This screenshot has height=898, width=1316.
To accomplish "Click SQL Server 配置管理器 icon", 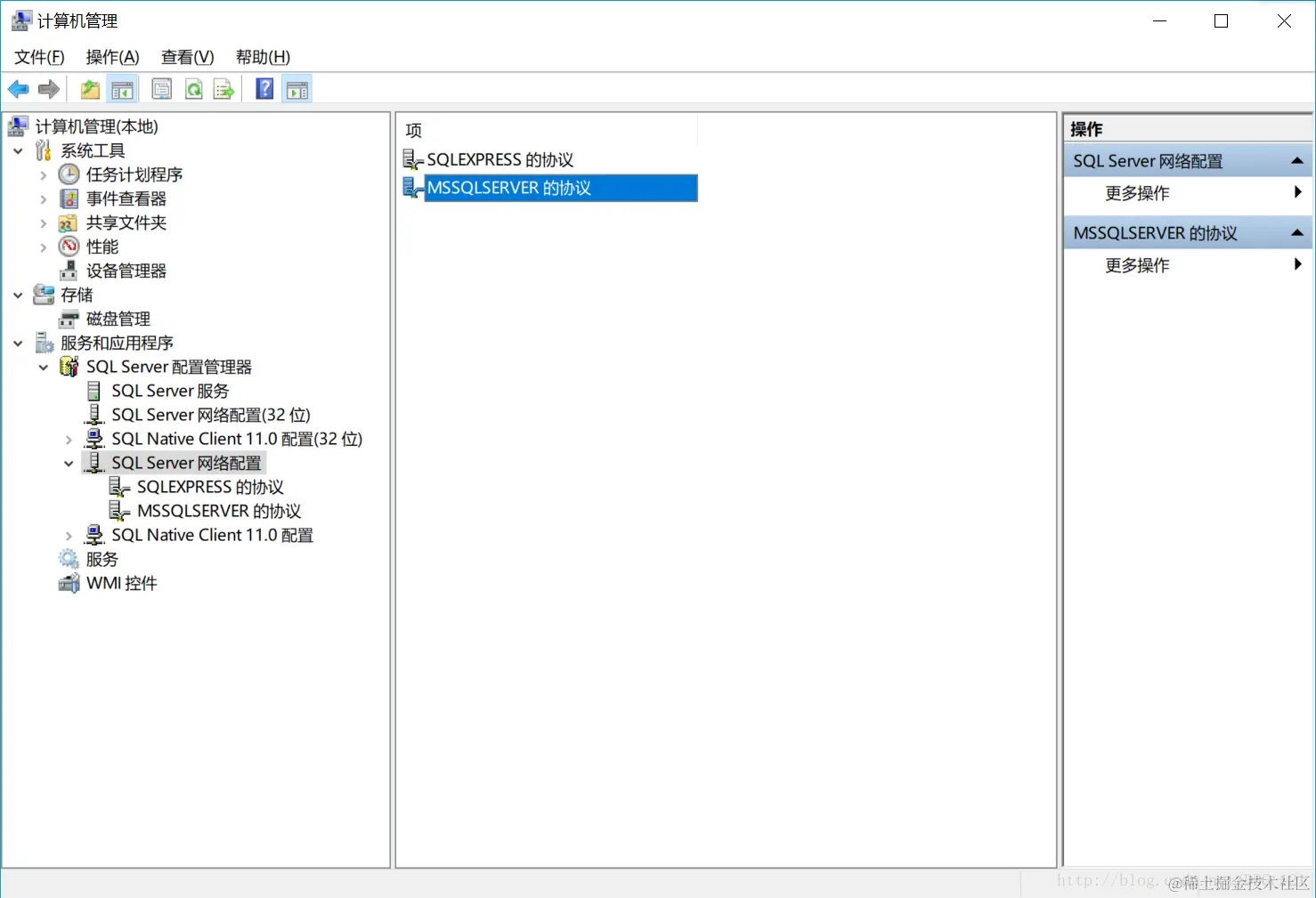I will tap(69, 367).
